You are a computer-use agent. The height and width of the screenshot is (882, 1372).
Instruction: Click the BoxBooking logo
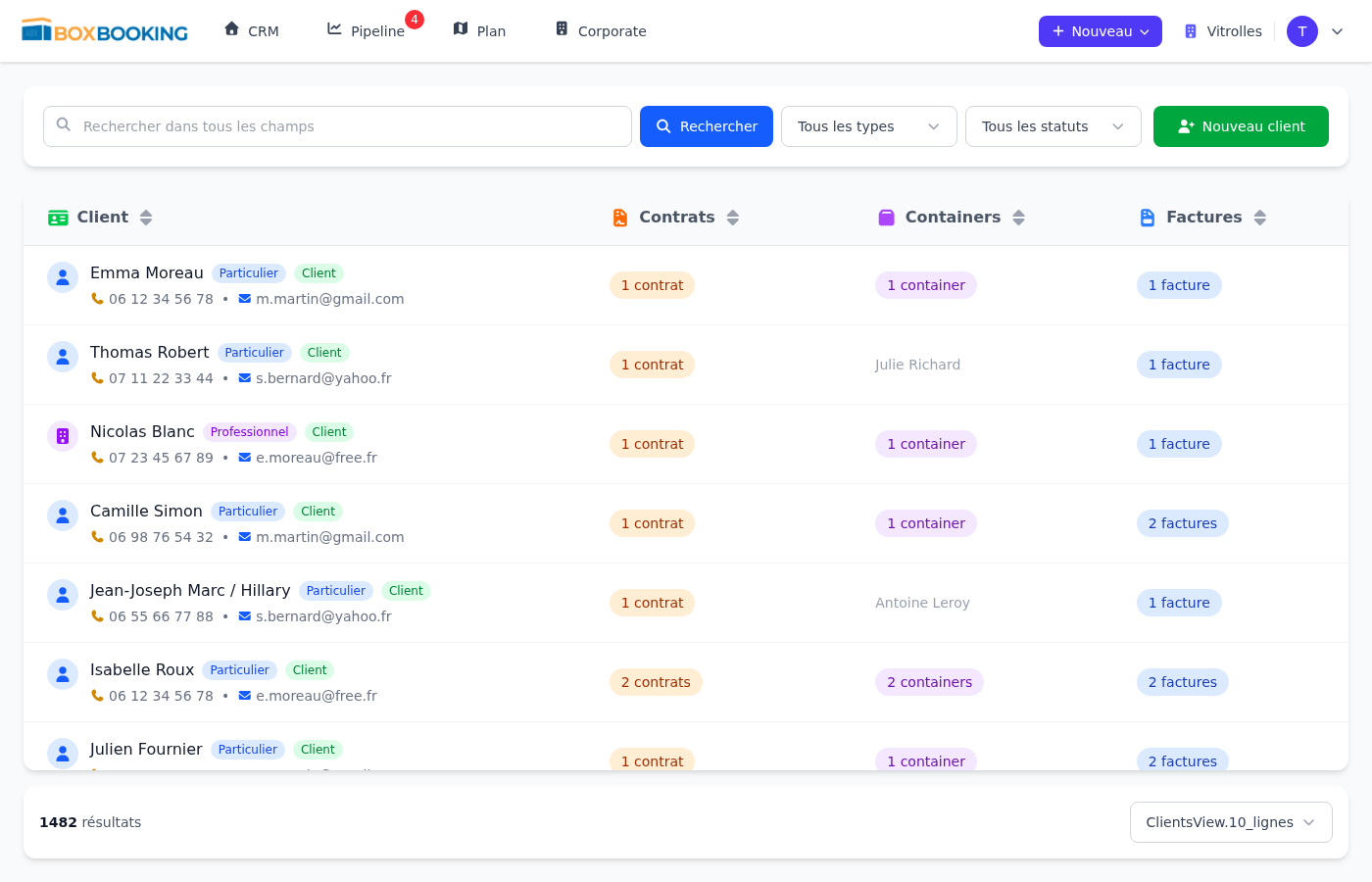(x=105, y=31)
